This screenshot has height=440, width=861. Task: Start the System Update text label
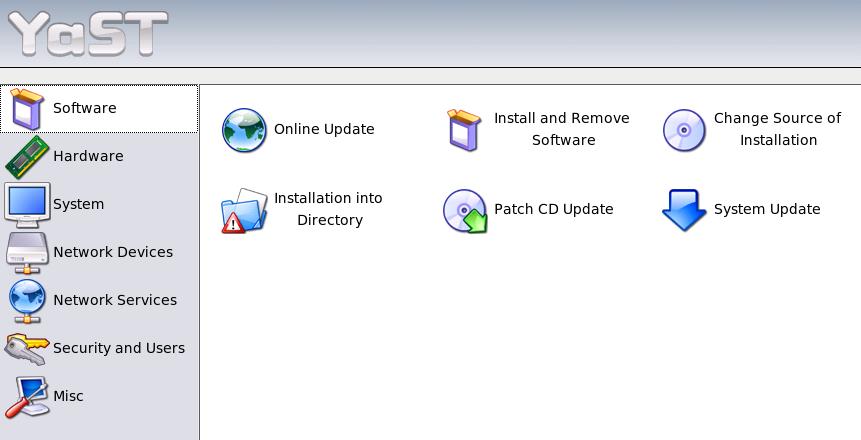767,209
